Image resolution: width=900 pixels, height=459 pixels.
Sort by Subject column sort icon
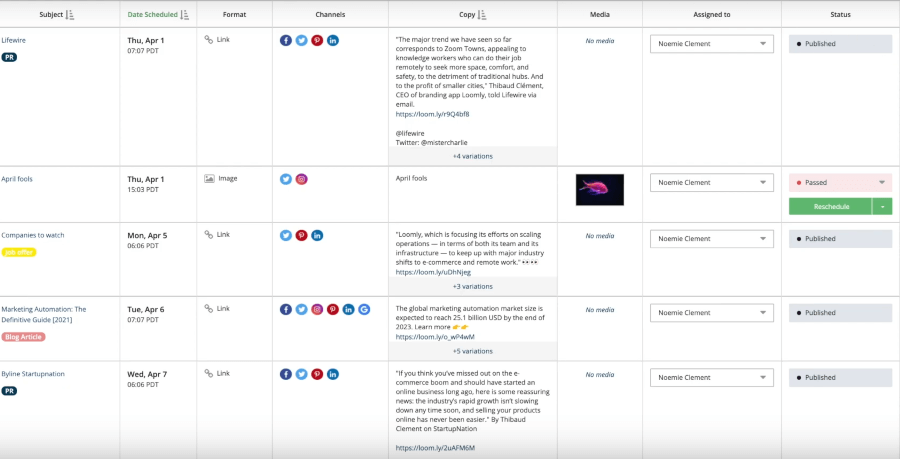click(x=69, y=15)
